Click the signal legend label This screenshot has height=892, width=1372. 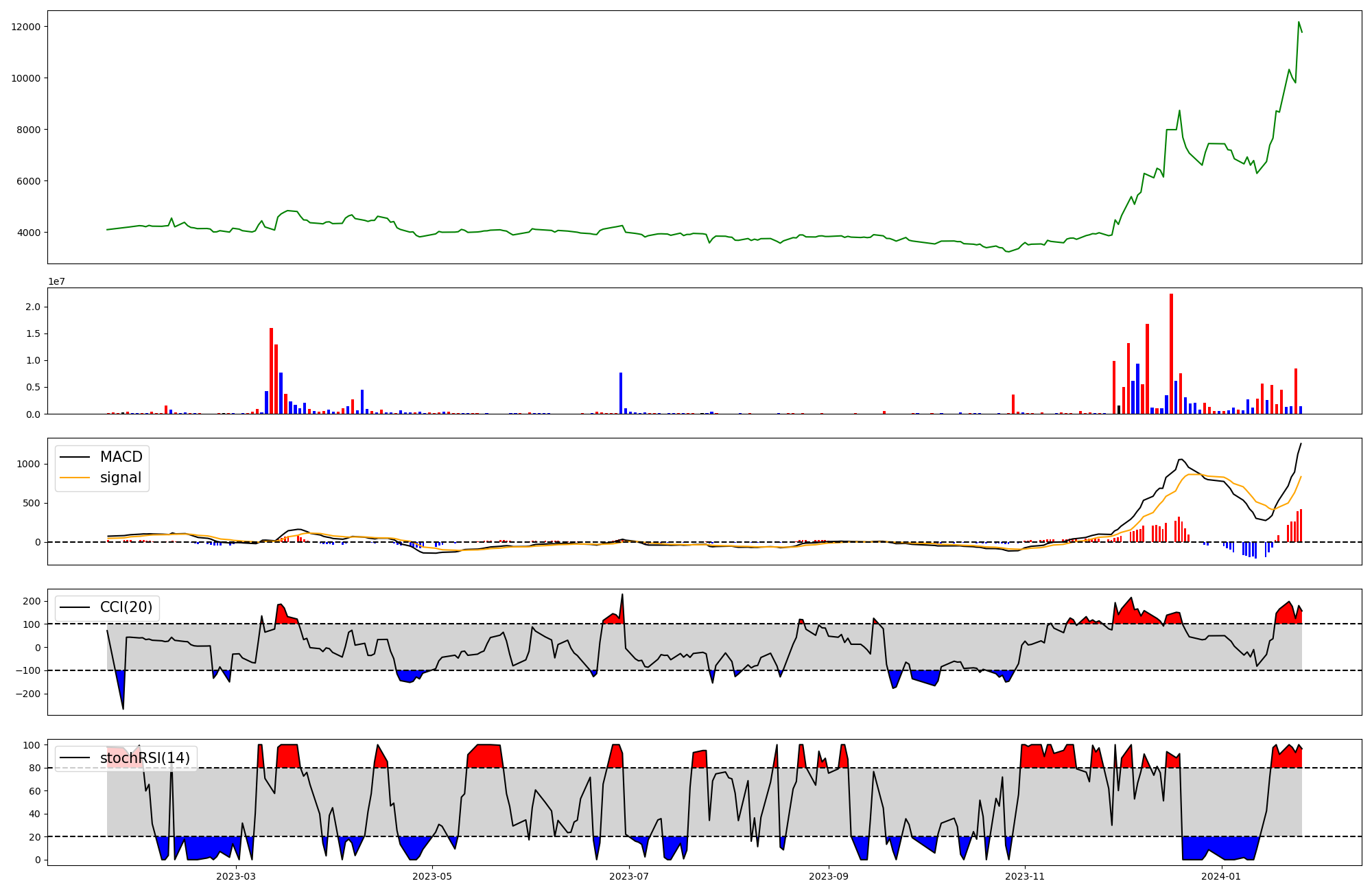point(120,478)
